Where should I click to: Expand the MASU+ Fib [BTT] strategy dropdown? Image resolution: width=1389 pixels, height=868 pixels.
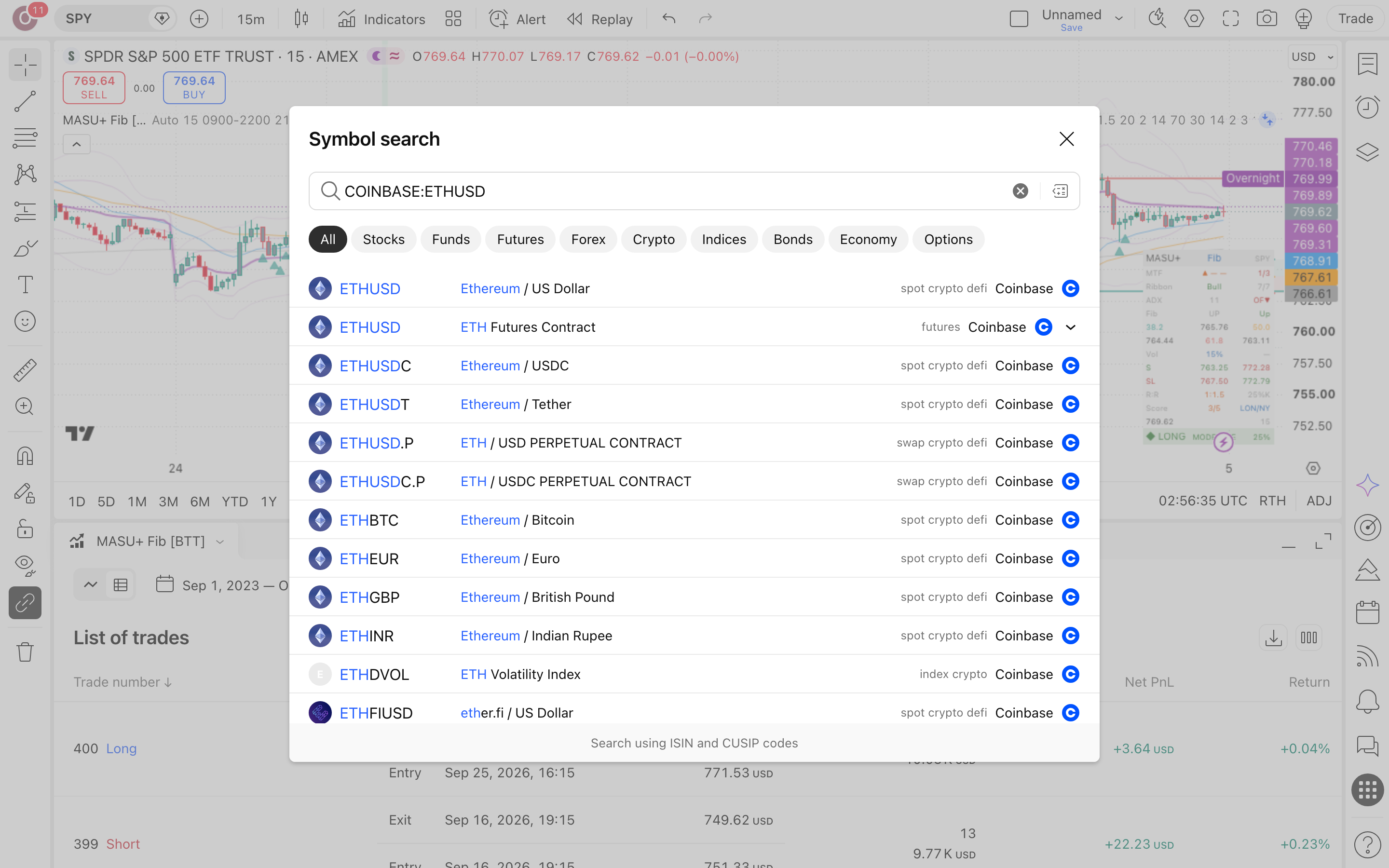click(x=220, y=542)
